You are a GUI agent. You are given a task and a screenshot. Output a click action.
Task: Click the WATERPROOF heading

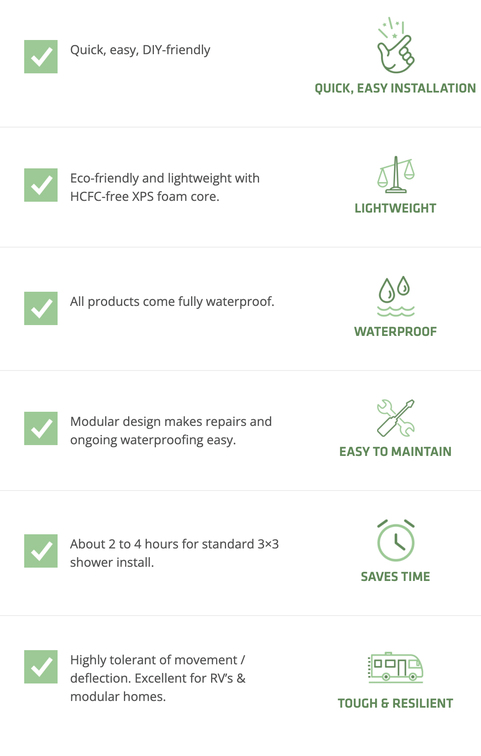pyautogui.click(x=395, y=332)
